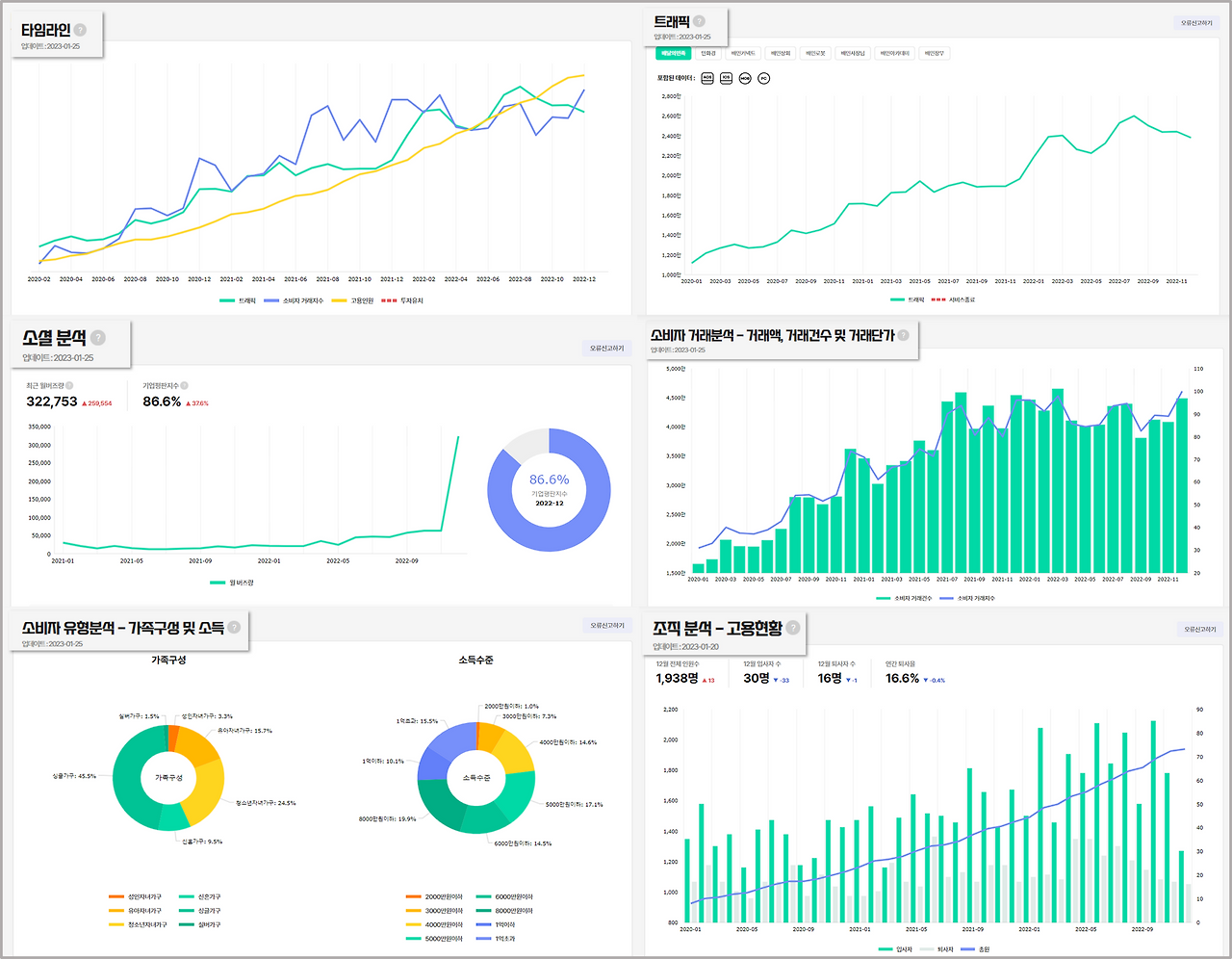The image size is (1232, 959).
Task: Click the question mark beside 소셜 분석
Action: pyautogui.click(x=98, y=338)
